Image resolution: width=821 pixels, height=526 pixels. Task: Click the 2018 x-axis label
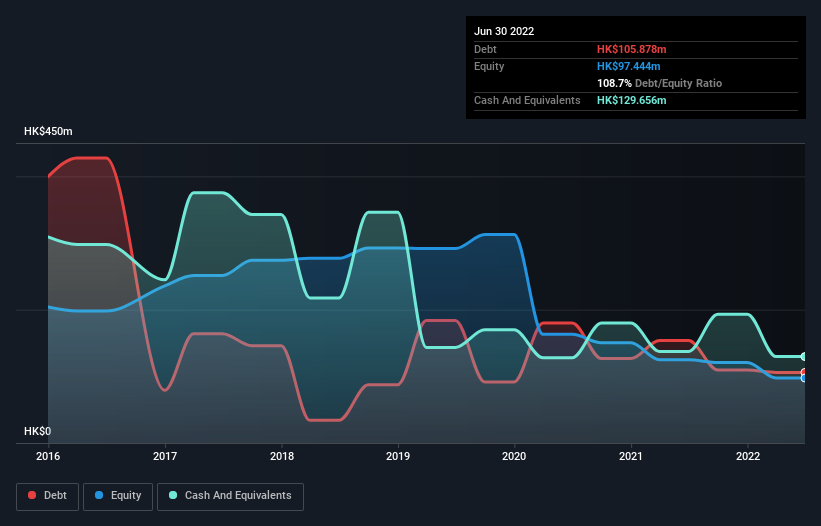click(x=282, y=456)
